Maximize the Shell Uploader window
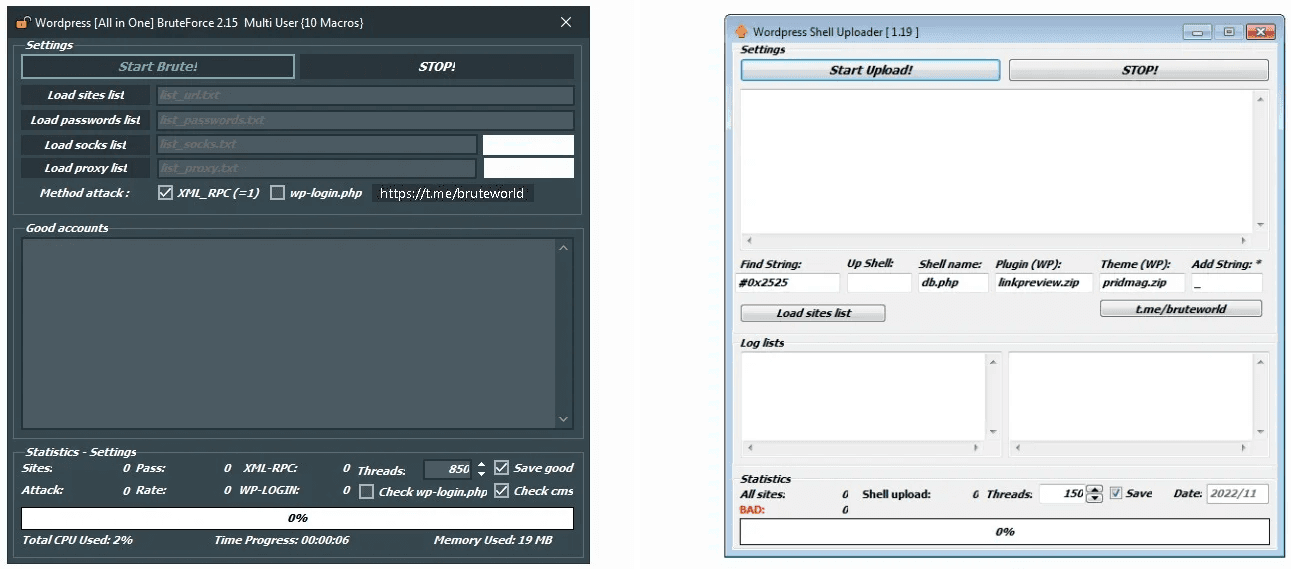The image size is (1291, 569). coord(1229,32)
